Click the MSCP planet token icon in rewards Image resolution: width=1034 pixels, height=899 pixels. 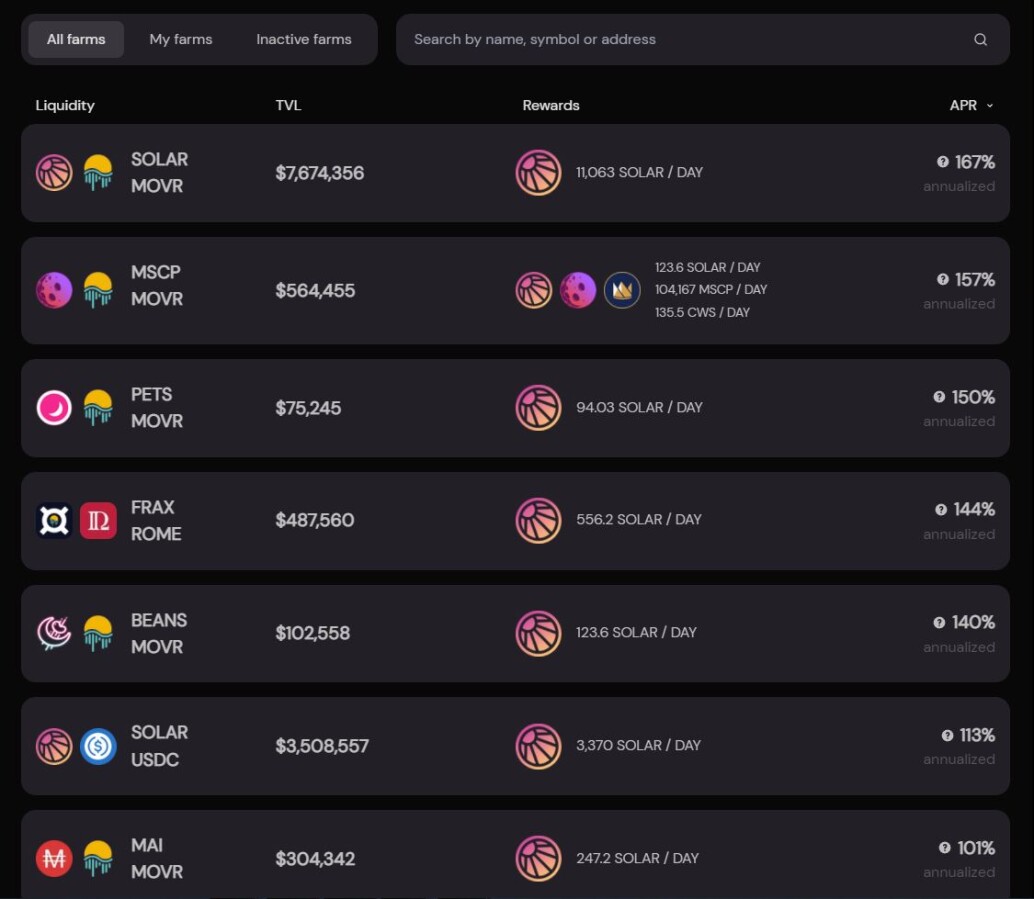578,290
